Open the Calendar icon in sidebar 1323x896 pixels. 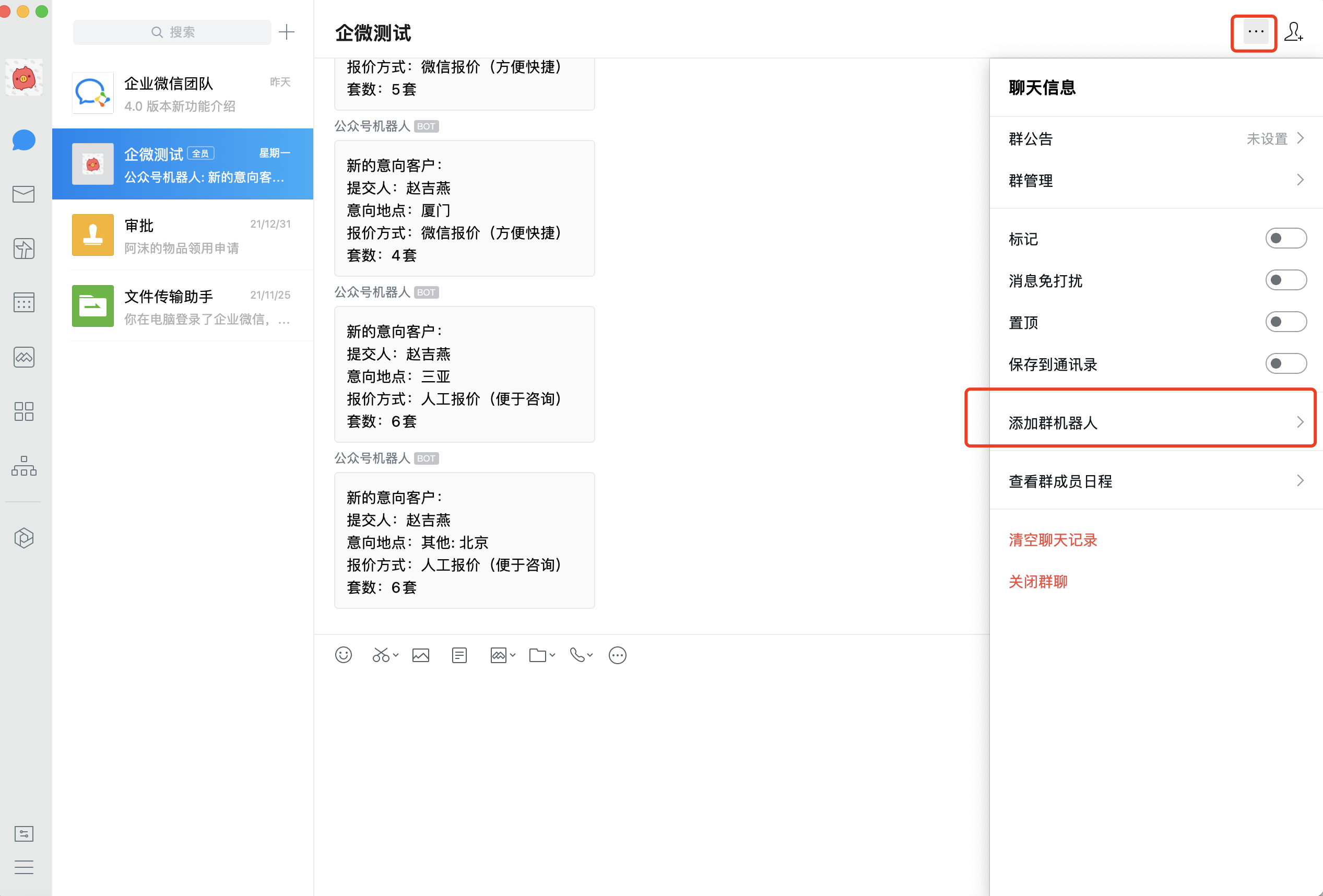24,302
